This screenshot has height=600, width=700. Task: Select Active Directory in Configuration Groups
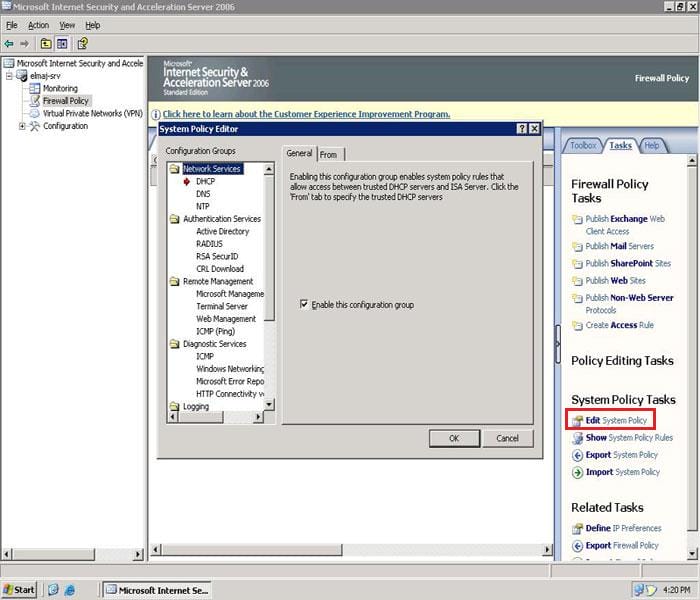[x=222, y=231]
